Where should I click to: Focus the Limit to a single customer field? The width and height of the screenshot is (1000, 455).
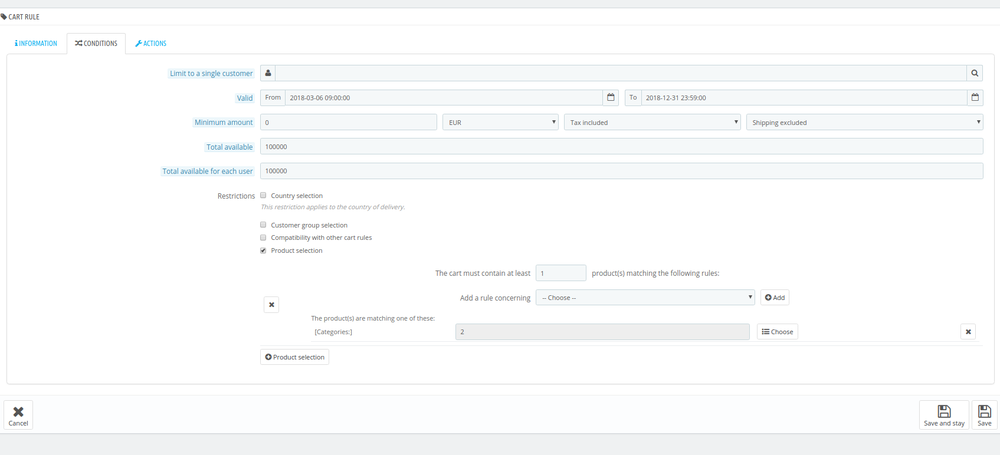pyautogui.click(x=621, y=73)
